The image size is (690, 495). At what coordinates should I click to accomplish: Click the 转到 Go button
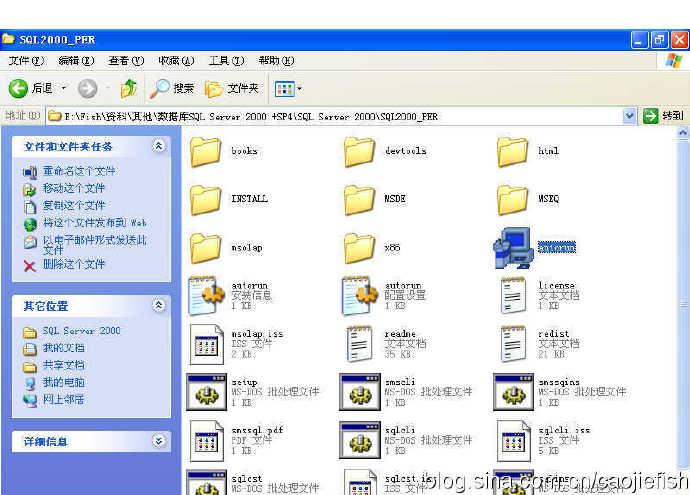[663, 116]
